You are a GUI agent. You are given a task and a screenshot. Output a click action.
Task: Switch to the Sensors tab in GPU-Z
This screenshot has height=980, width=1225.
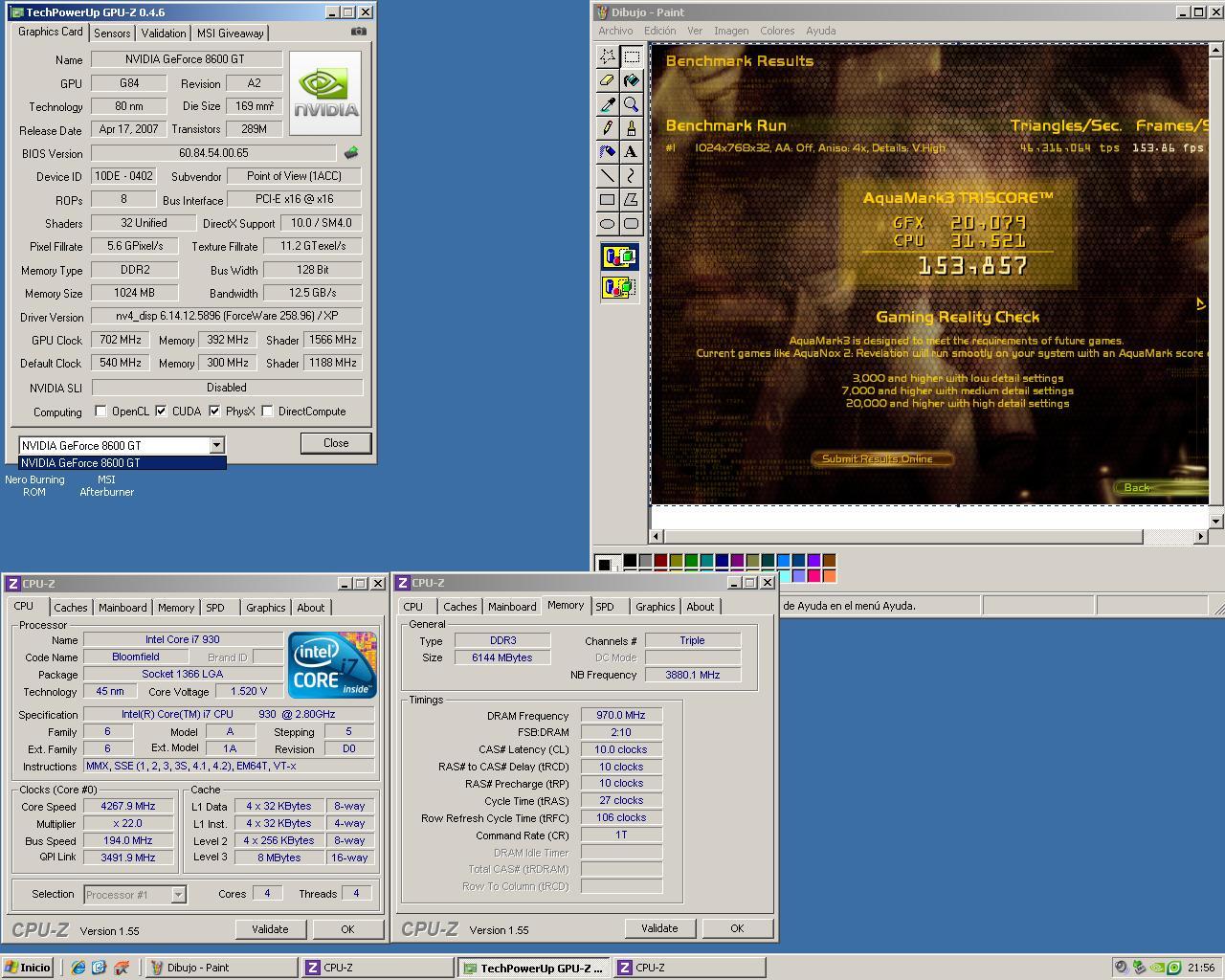112,33
